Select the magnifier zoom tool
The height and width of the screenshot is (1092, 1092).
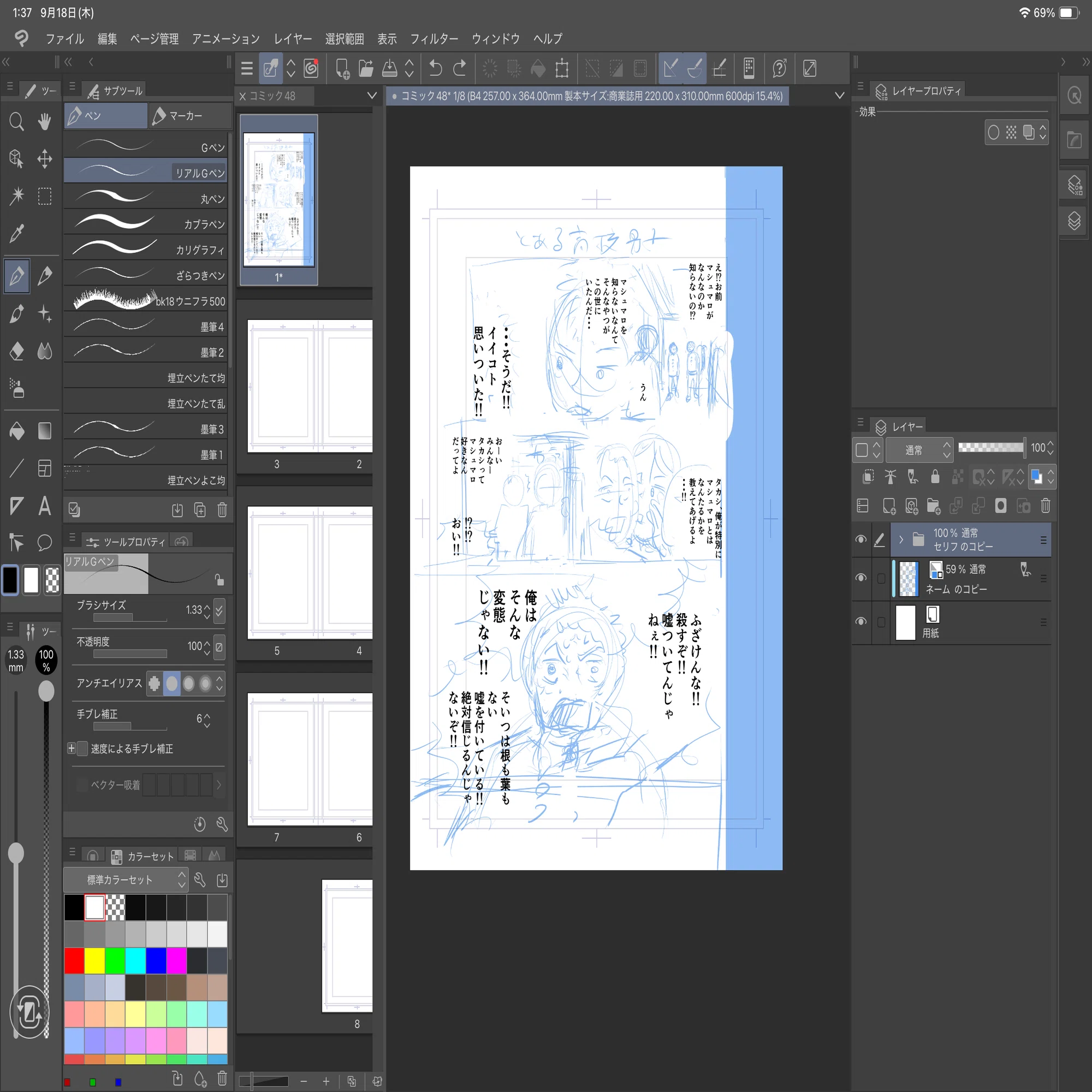[x=16, y=122]
